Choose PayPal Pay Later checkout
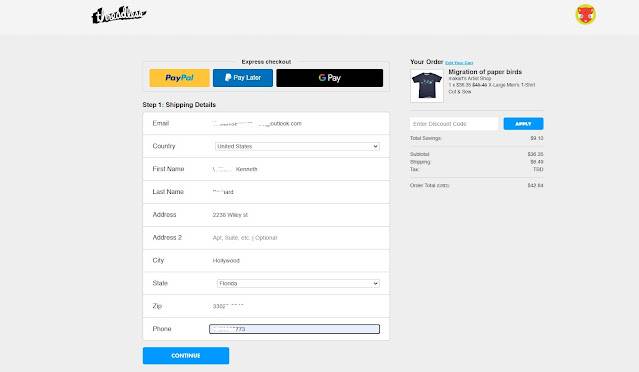Viewport: 639px width, 372px height. coord(243,78)
